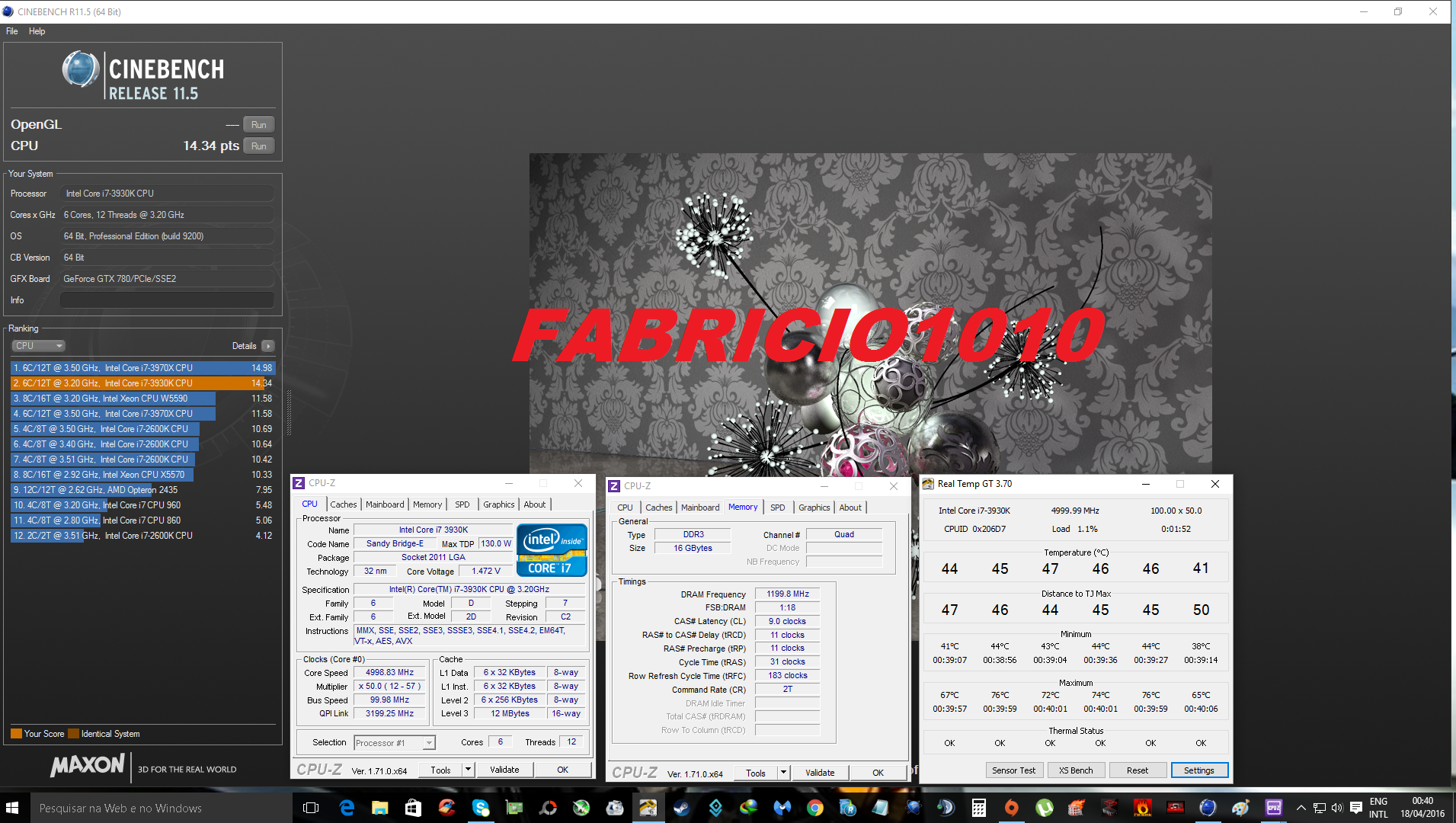1456x823 pixels.
Task: Open About tab in left CPU-Z
Action: (535, 504)
